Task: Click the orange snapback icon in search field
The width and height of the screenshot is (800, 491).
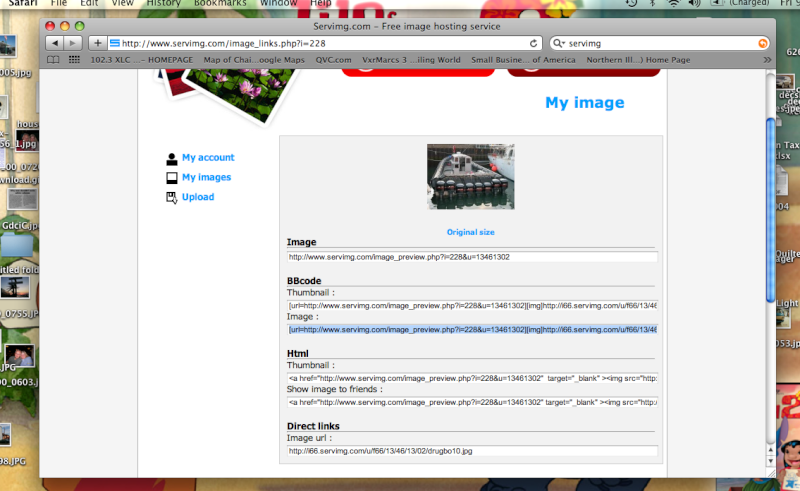Action: click(763, 43)
